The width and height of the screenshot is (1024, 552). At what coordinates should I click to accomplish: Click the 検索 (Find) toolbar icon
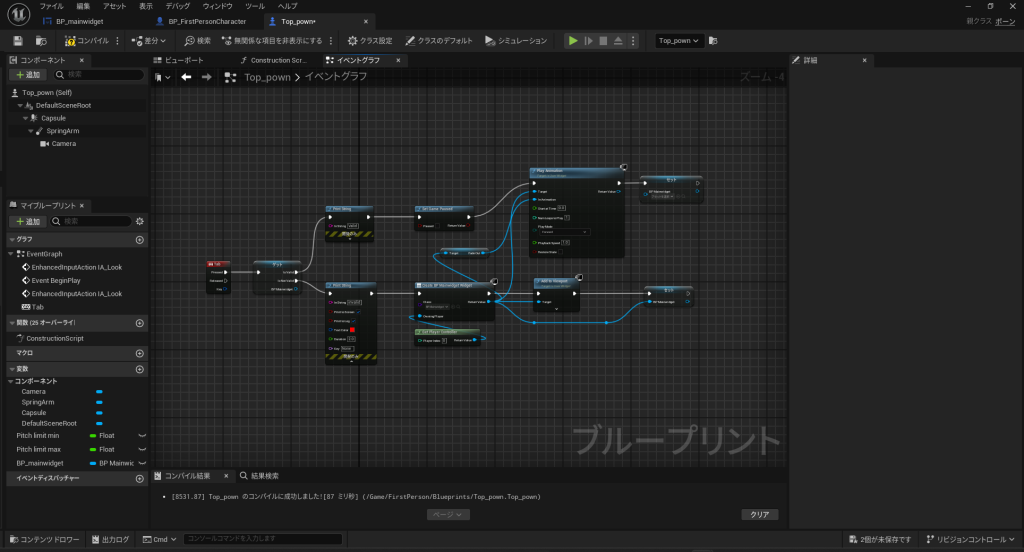click(x=197, y=41)
